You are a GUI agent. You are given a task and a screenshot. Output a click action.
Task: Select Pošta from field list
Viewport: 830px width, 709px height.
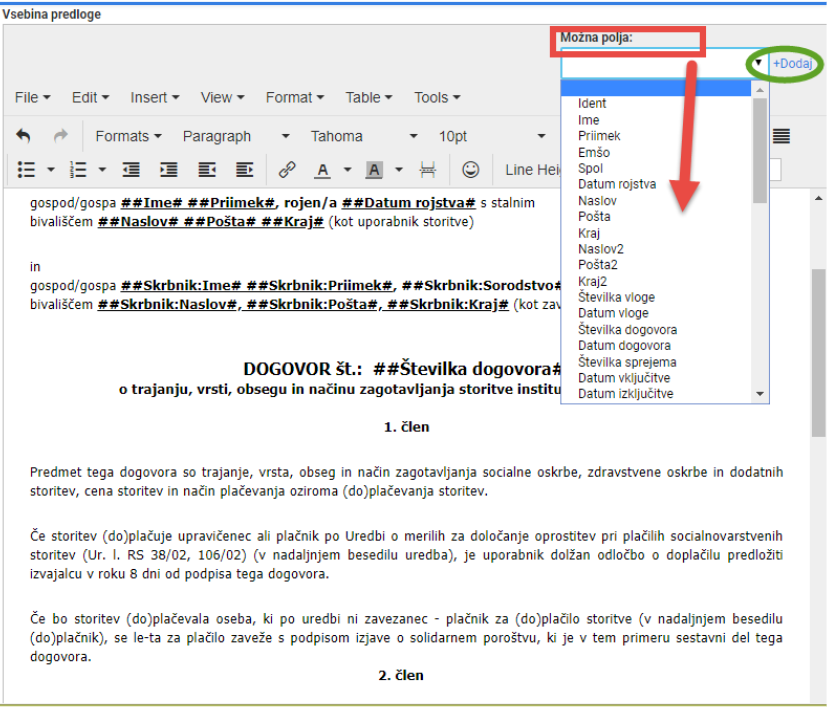tap(656, 217)
